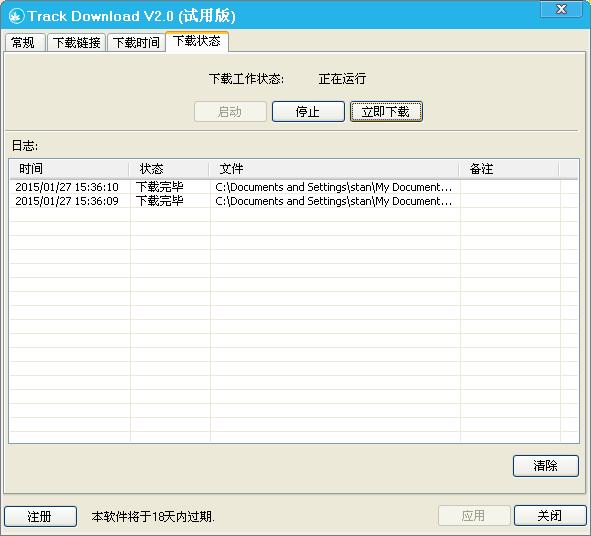Open registration via 注册 button

coord(40,516)
